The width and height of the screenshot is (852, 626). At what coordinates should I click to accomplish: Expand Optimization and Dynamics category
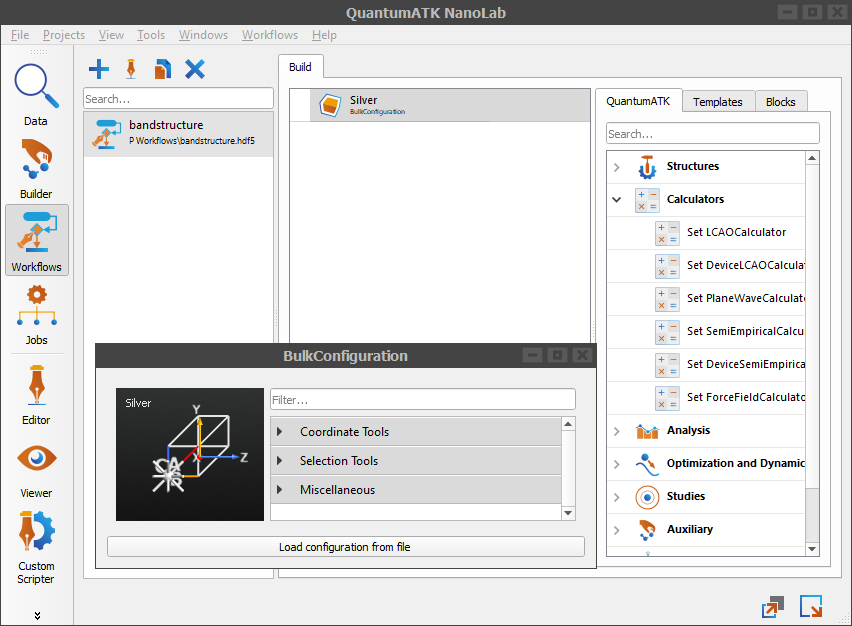pyautogui.click(x=617, y=464)
